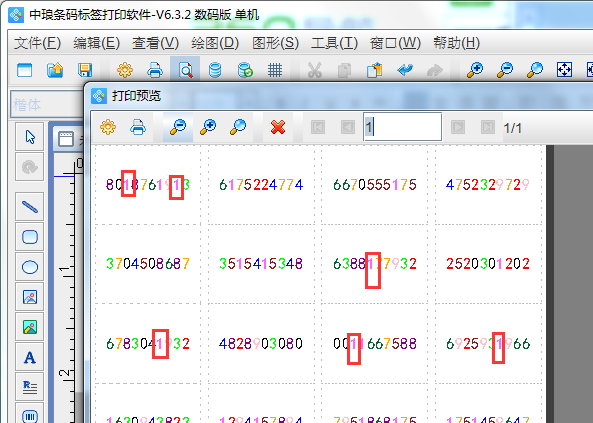Close preview with the red X icon

click(x=278, y=127)
